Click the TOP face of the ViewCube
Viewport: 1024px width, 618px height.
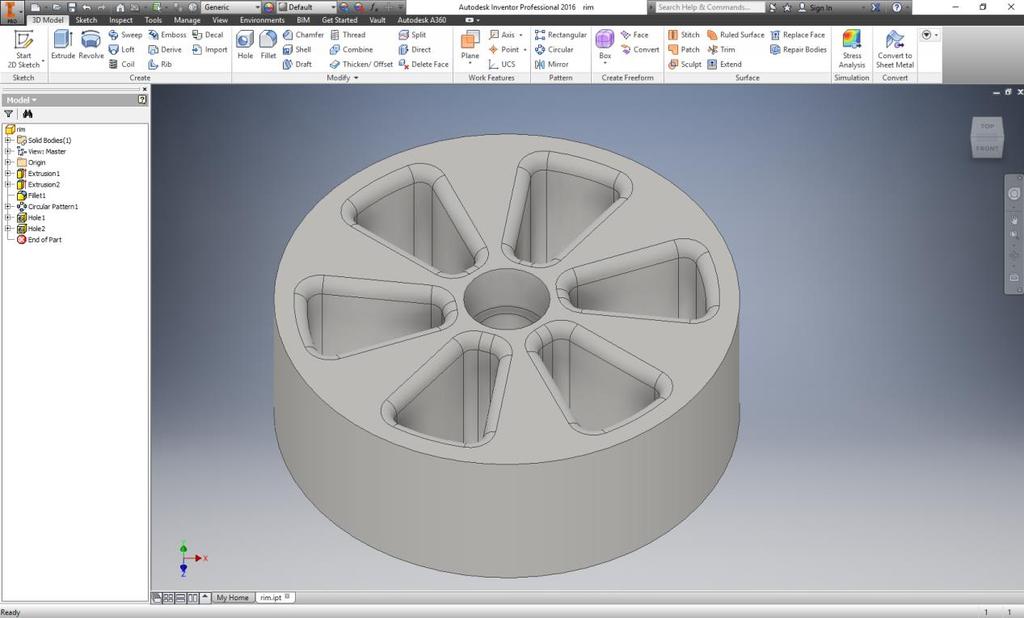tap(987, 127)
